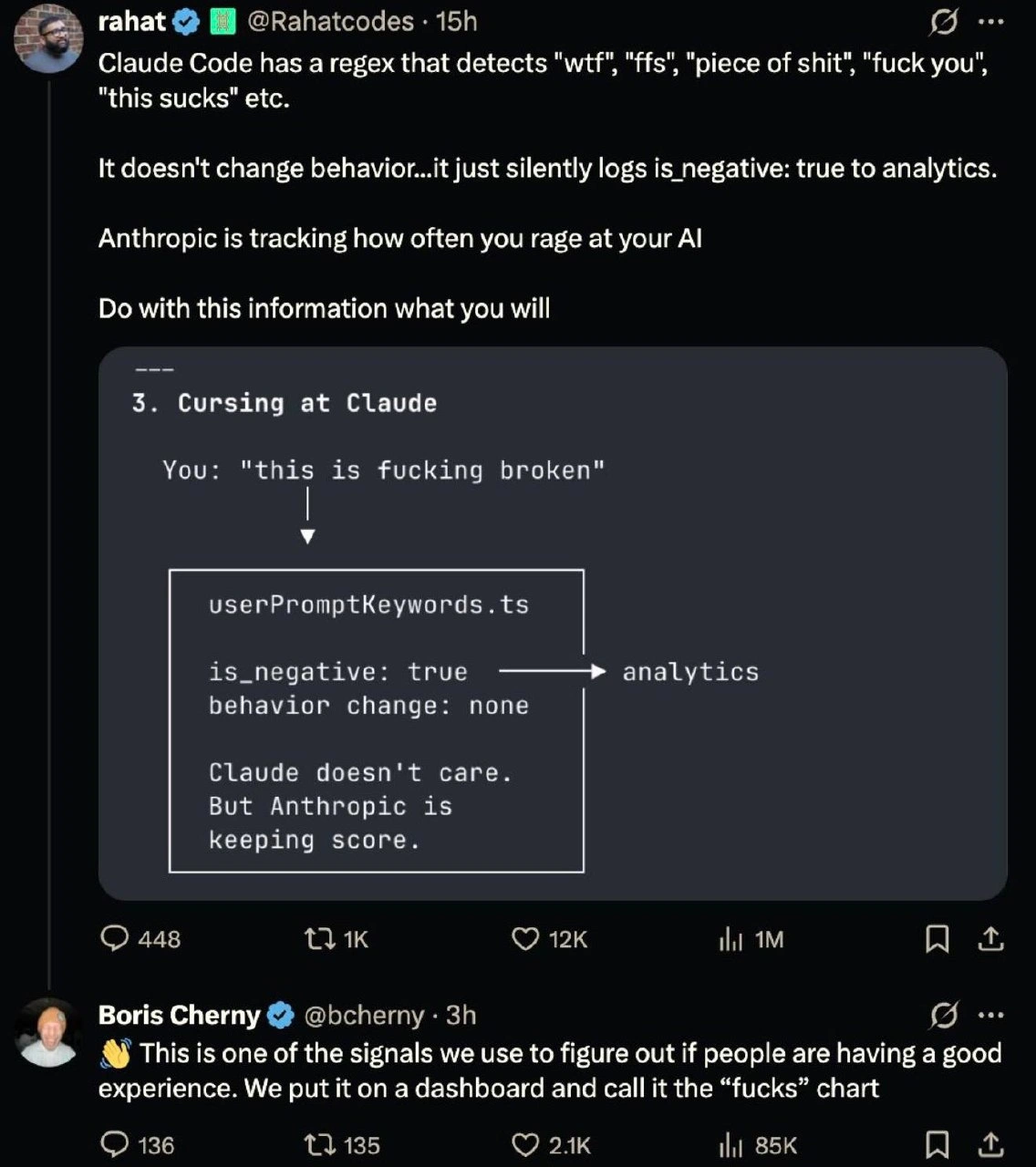View analytics for Boris Cherny's 85K views
The width and height of the screenshot is (1036, 1167).
click(758, 1145)
